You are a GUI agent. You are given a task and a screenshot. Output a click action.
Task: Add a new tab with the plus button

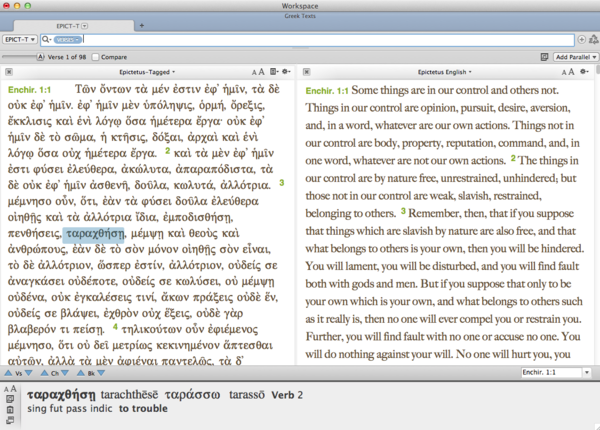142,26
